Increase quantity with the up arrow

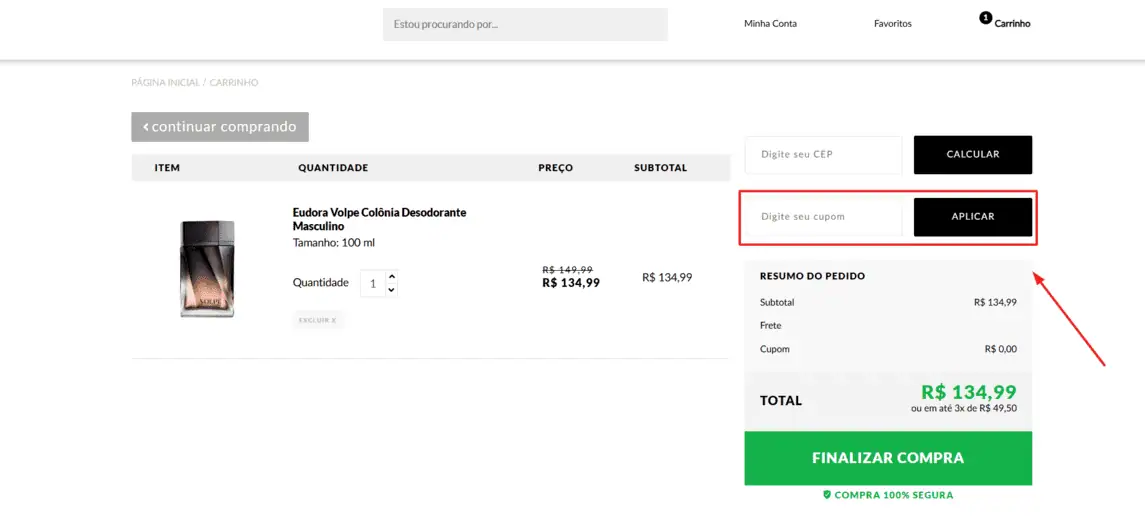(x=391, y=277)
